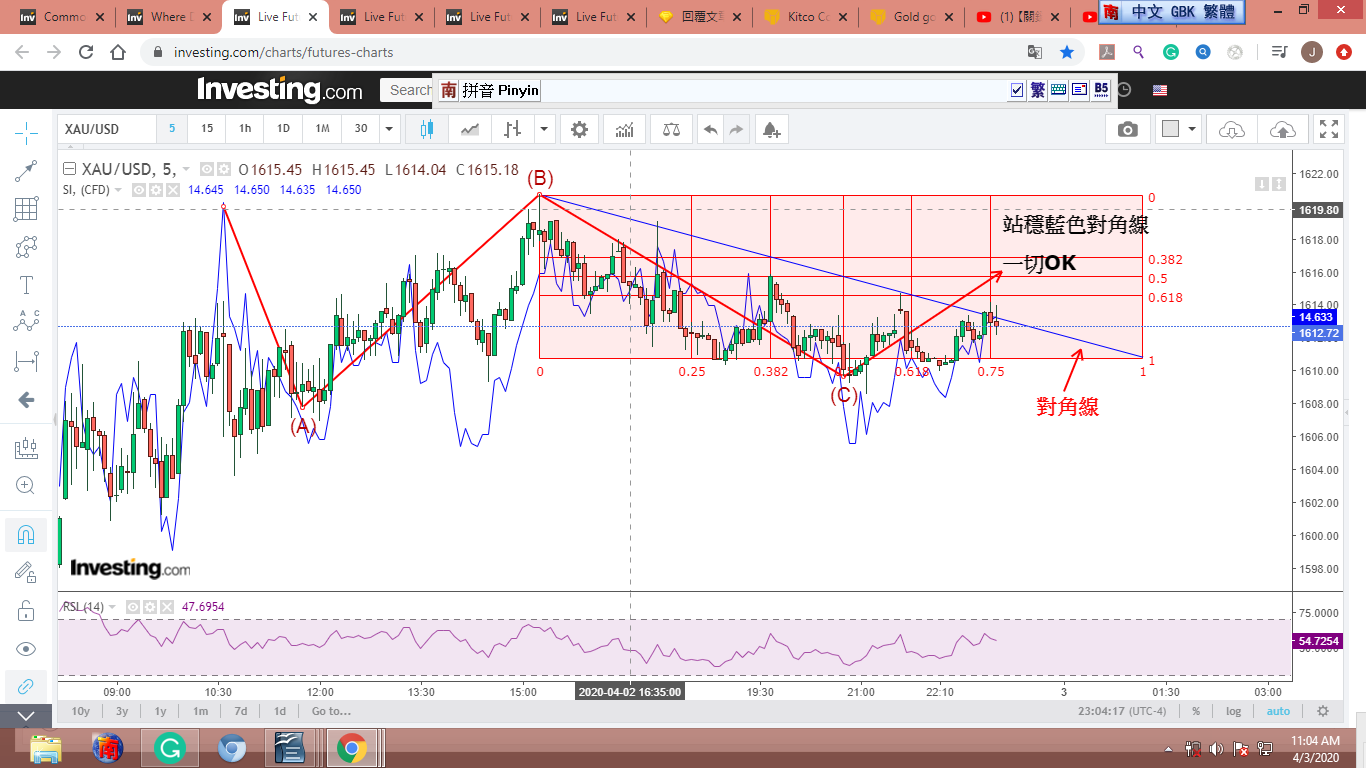Select the 15 minute interval
1366x768 pixels.
[x=207, y=129]
